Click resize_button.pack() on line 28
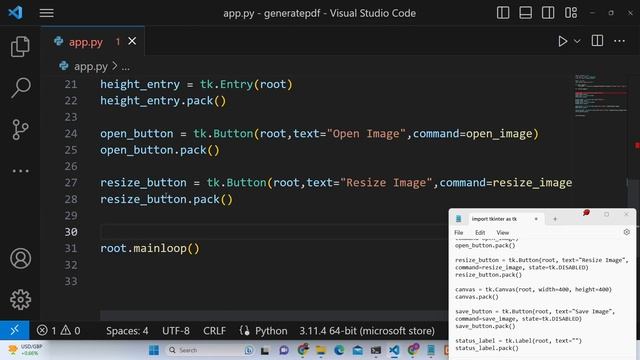Viewport: 640px width, 360px height. (x=167, y=199)
